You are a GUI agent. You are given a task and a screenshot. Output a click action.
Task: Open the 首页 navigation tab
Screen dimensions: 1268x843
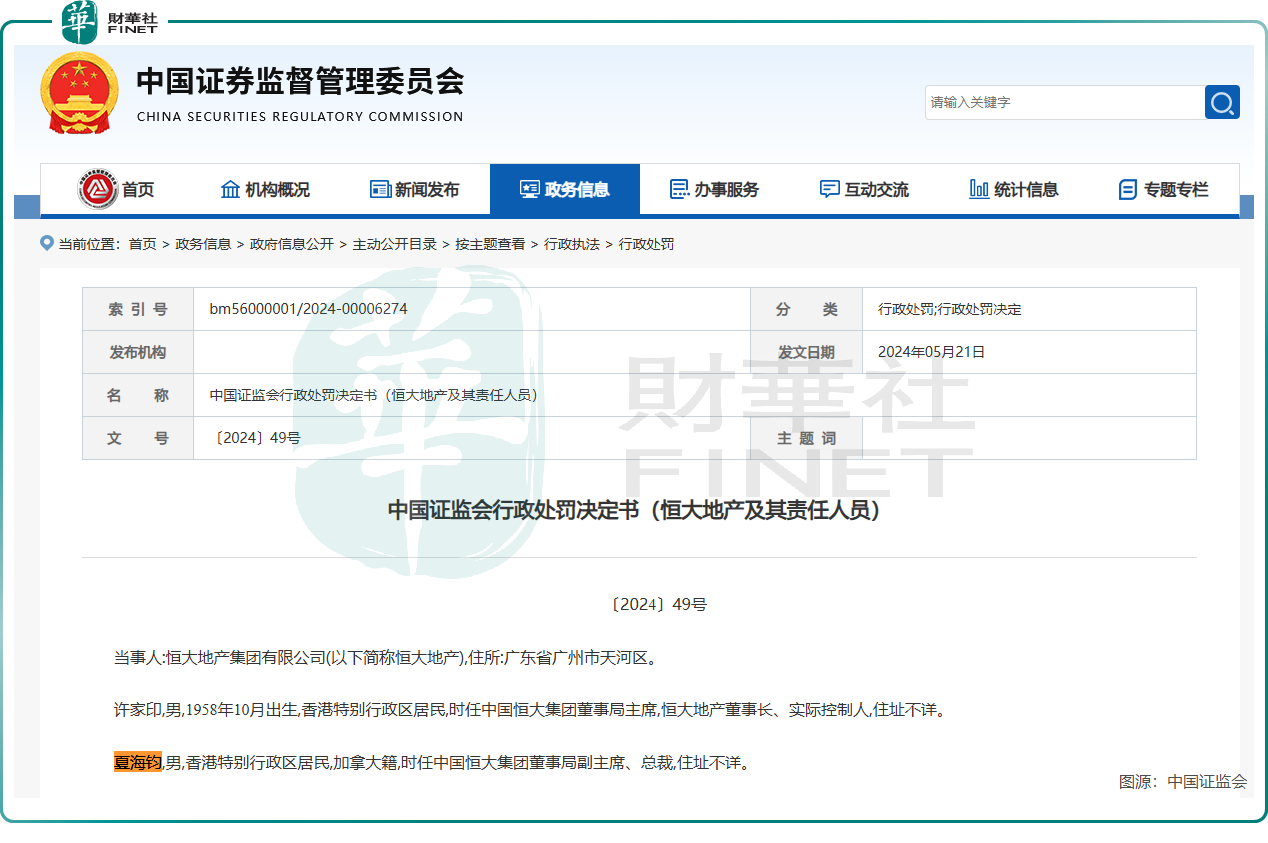(x=115, y=189)
